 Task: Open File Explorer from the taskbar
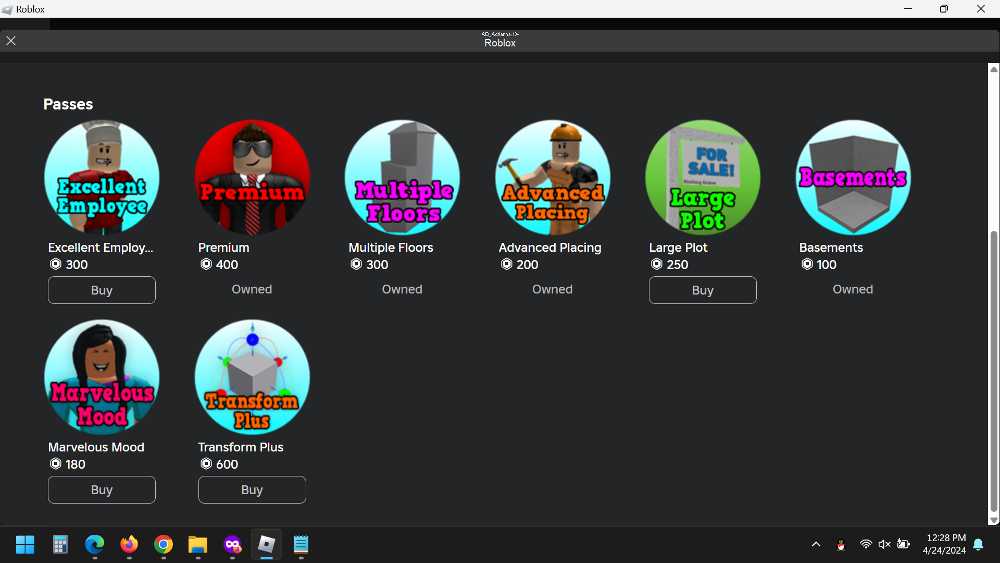tap(198, 545)
